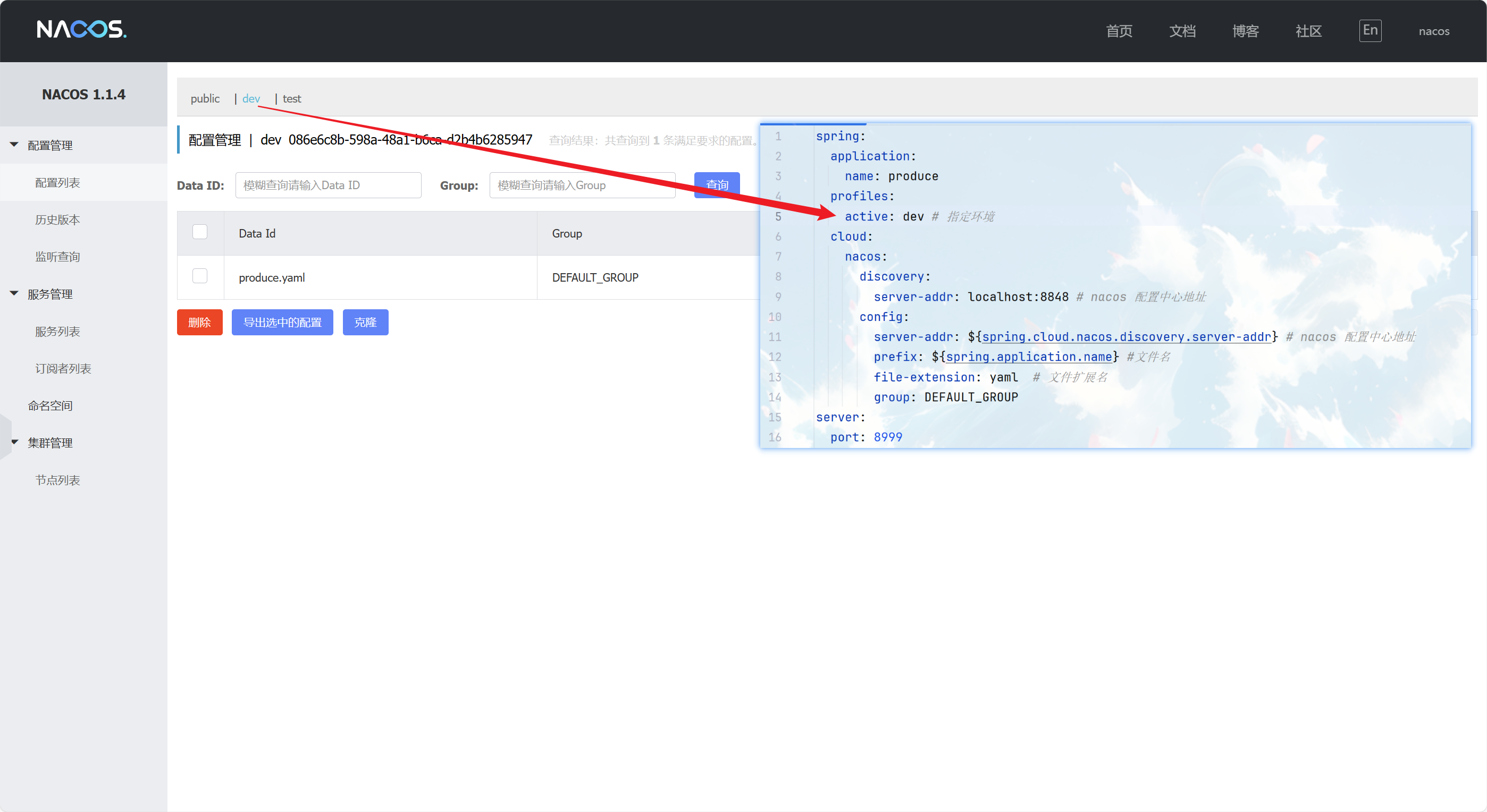Viewport: 1487px width, 812px height.
Task: Open 社区 in top navigation
Action: (1308, 31)
